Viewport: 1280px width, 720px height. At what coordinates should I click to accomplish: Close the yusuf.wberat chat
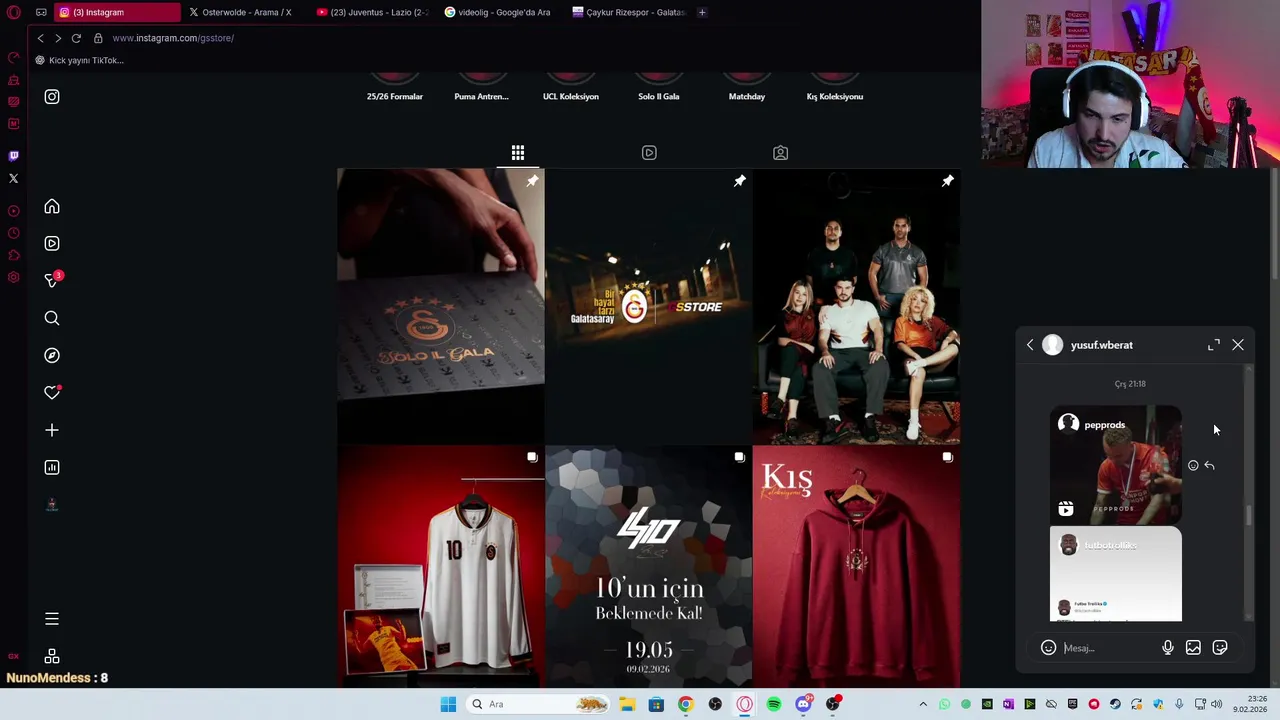(x=1238, y=345)
